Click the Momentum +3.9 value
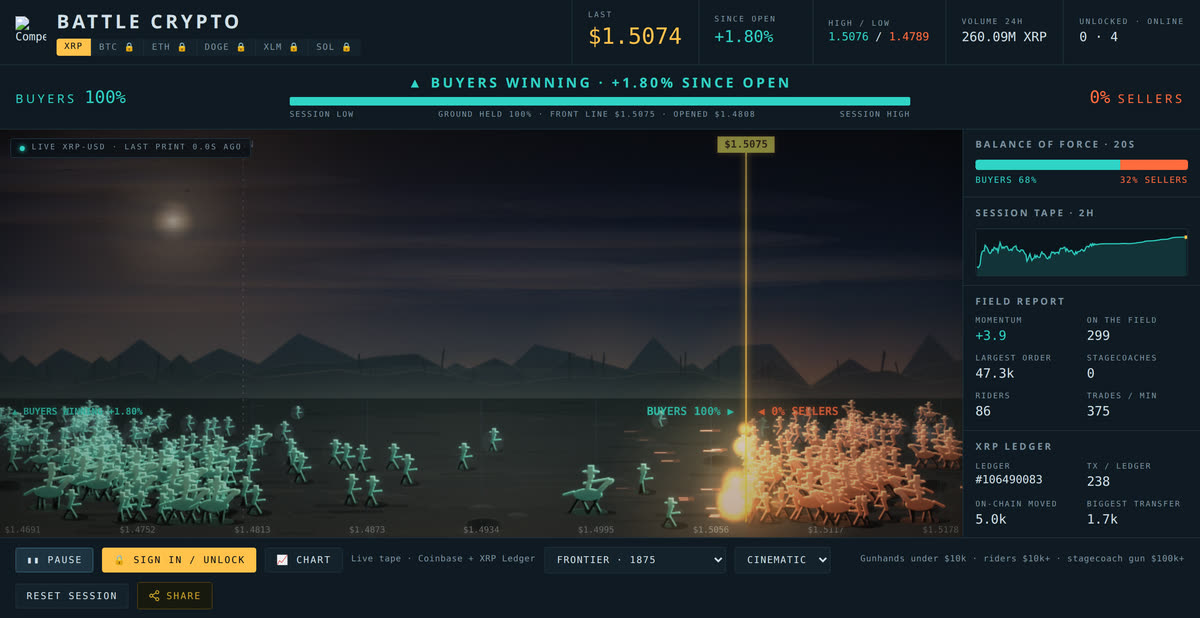Viewport: 1200px width, 618px height. 991,336
